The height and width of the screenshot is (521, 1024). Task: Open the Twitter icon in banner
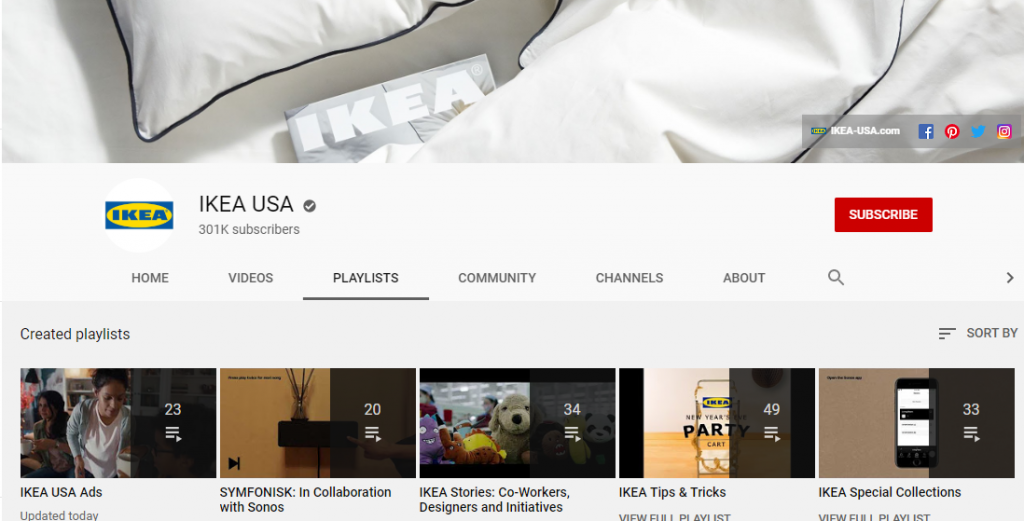[x=978, y=131]
